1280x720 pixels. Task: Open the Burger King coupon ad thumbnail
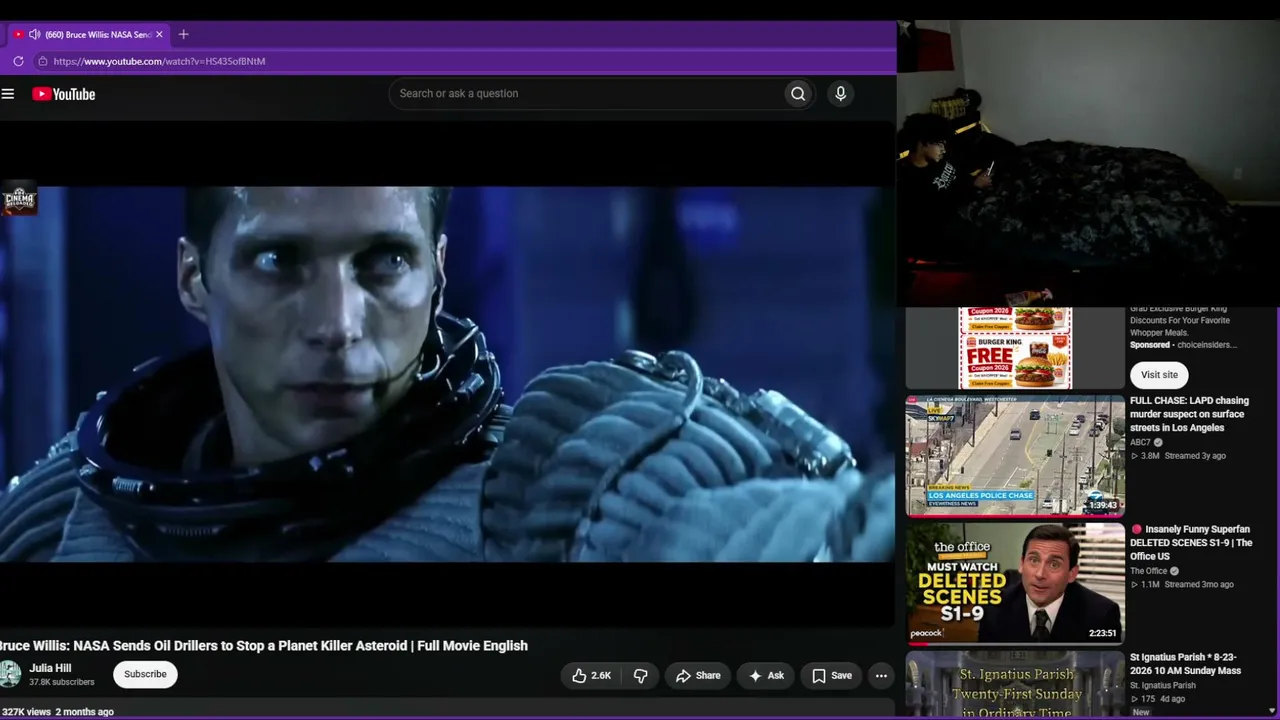pos(1015,348)
